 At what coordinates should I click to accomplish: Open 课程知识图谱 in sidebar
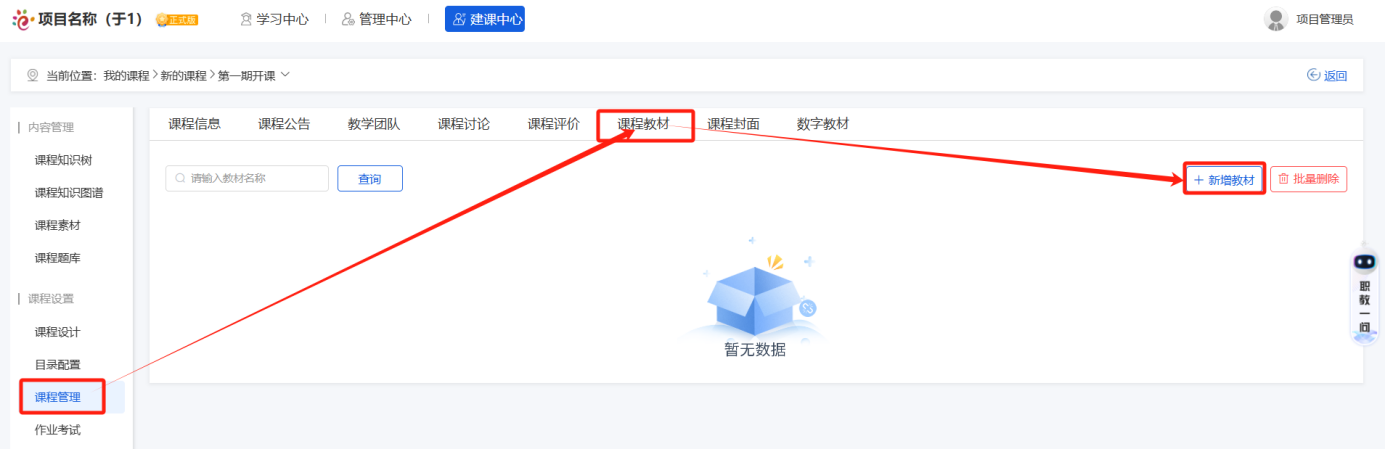pyautogui.click(x=69, y=193)
